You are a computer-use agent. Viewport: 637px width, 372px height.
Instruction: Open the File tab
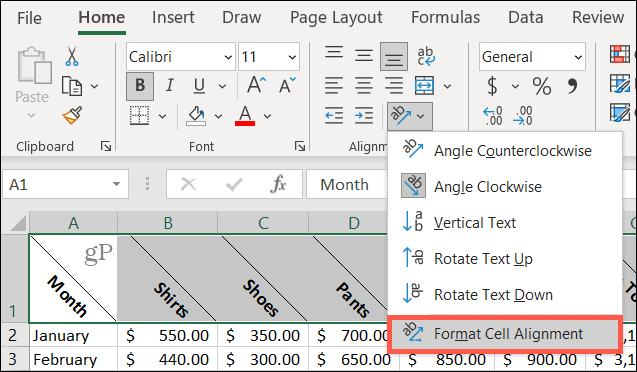29,18
